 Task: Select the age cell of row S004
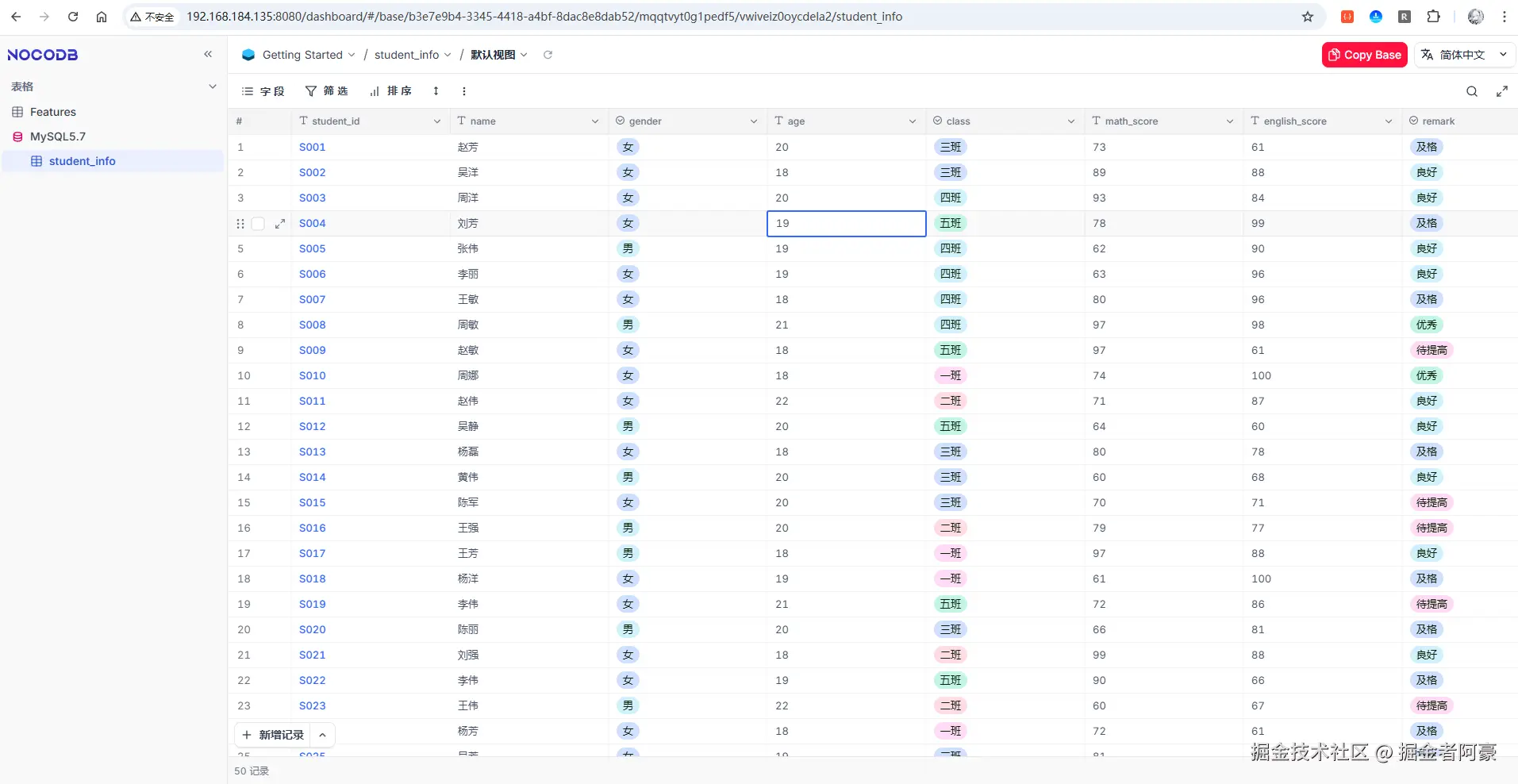point(847,224)
